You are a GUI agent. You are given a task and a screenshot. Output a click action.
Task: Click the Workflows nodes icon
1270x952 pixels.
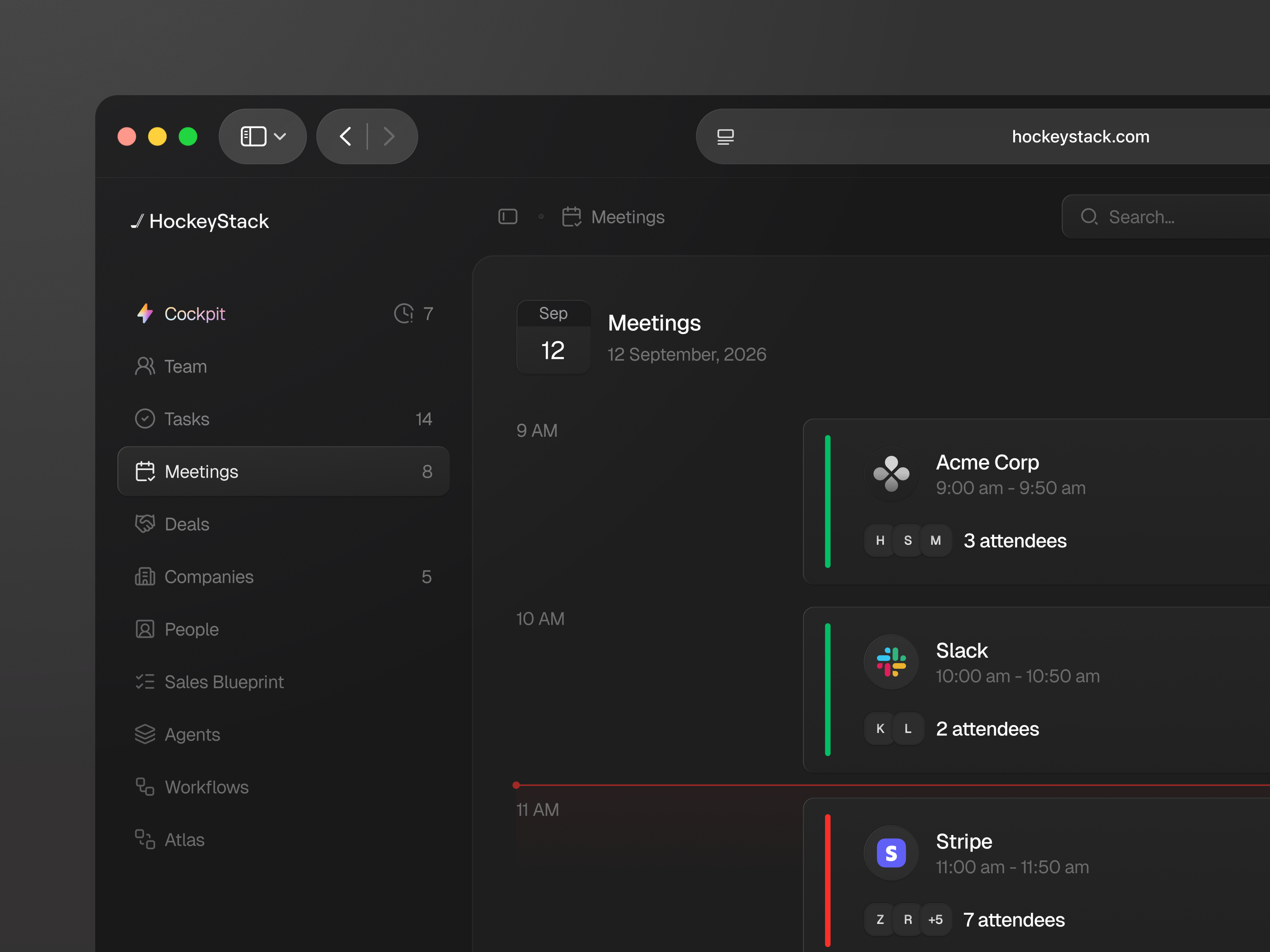[145, 787]
